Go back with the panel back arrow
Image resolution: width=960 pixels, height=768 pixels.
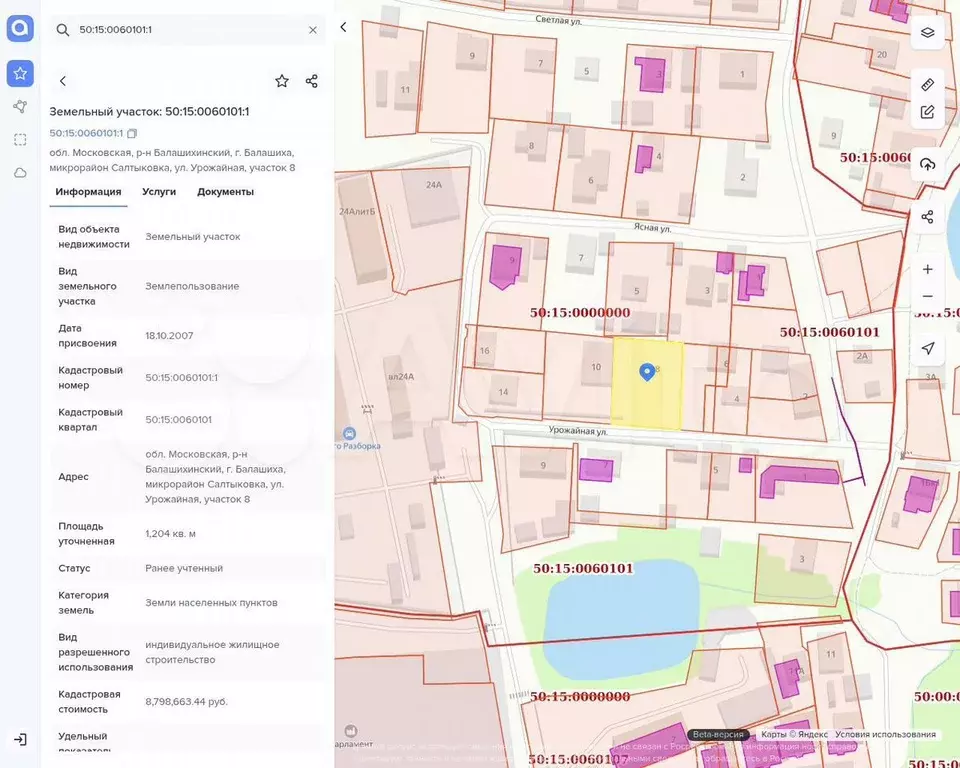[x=62, y=81]
